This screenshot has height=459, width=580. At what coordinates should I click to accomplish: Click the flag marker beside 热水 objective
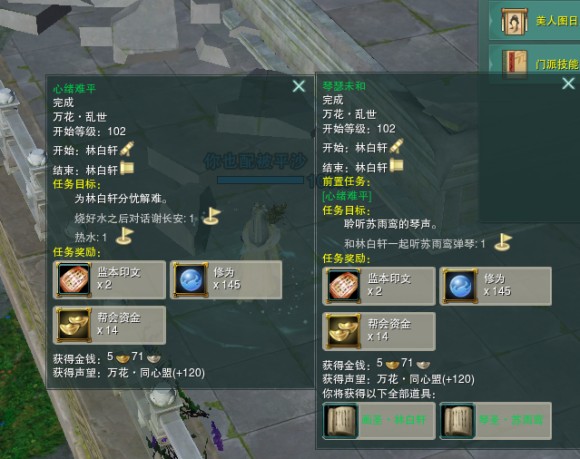coord(124,236)
